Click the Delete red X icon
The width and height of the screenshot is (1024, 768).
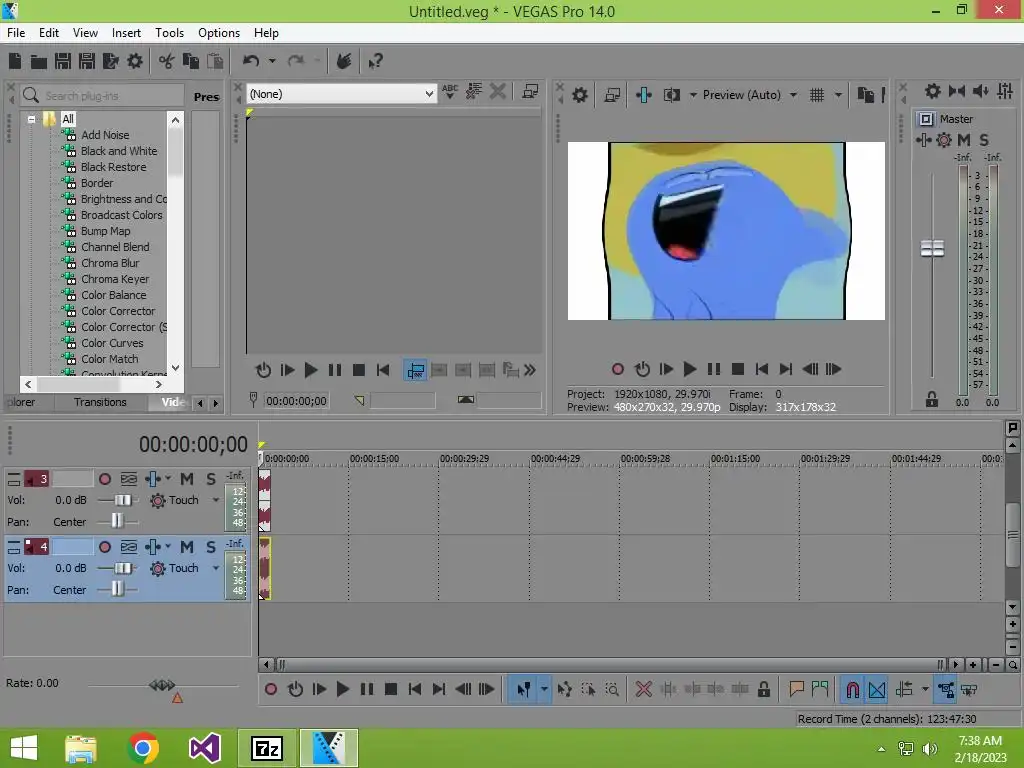(643, 689)
